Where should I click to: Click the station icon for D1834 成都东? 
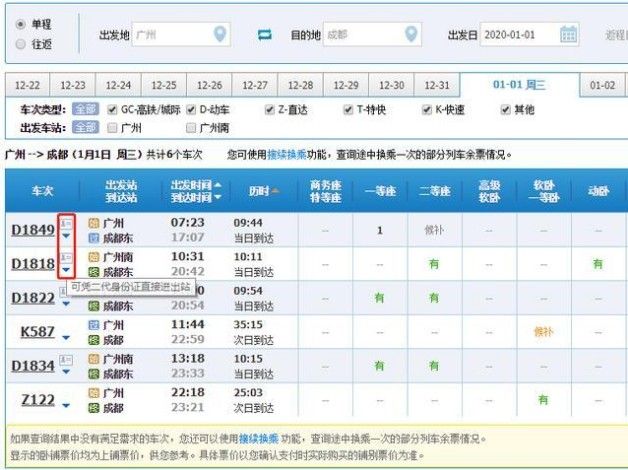[x=94, y=374]
